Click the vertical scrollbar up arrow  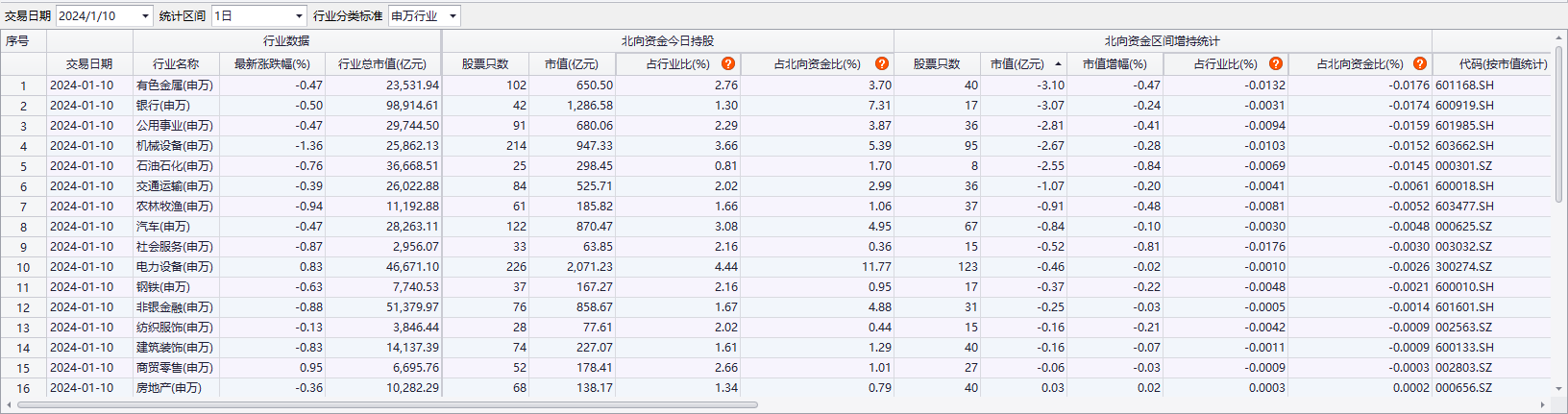tap(1558, 38)
